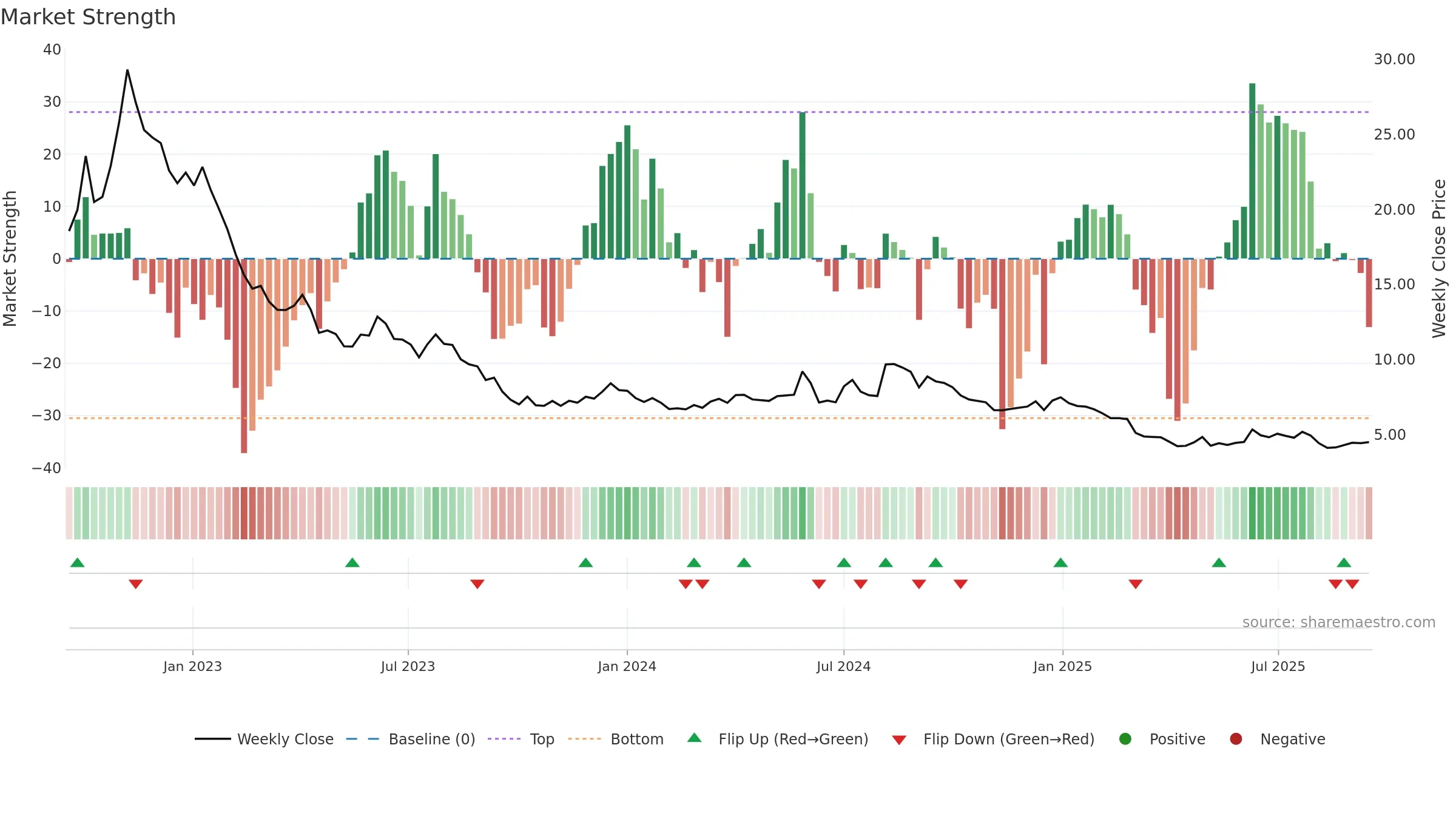Click the 40 tick on the left axis

click(x=52, y=50)
